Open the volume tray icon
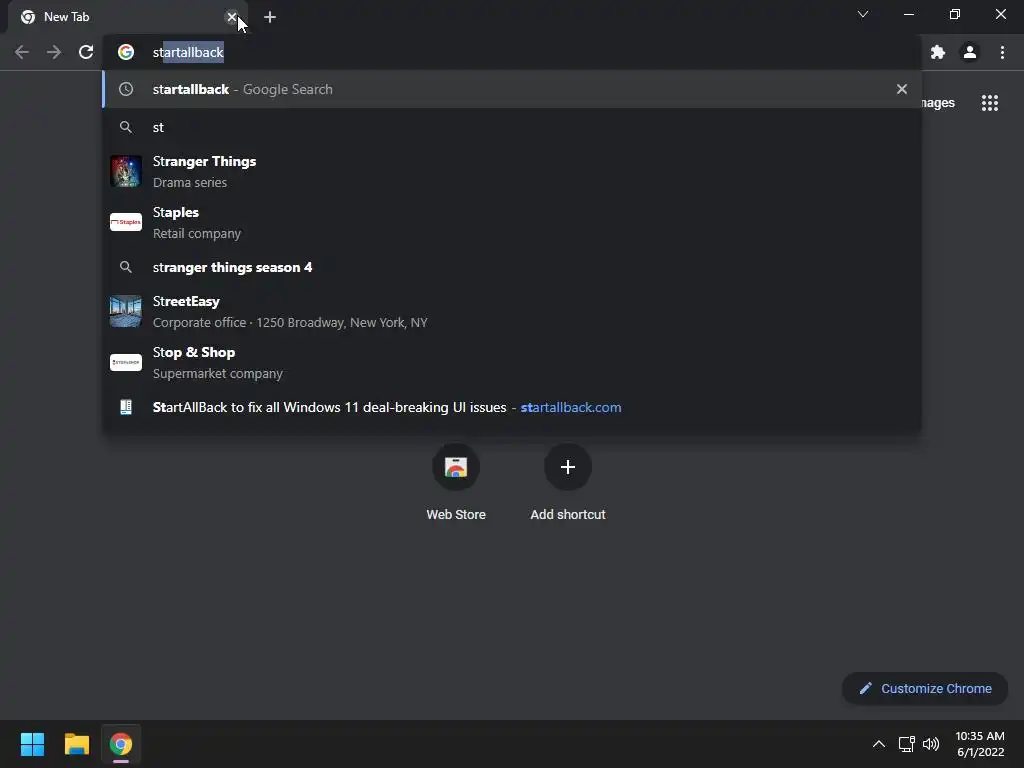1024x768 pixels. click(x=931, y=744)
